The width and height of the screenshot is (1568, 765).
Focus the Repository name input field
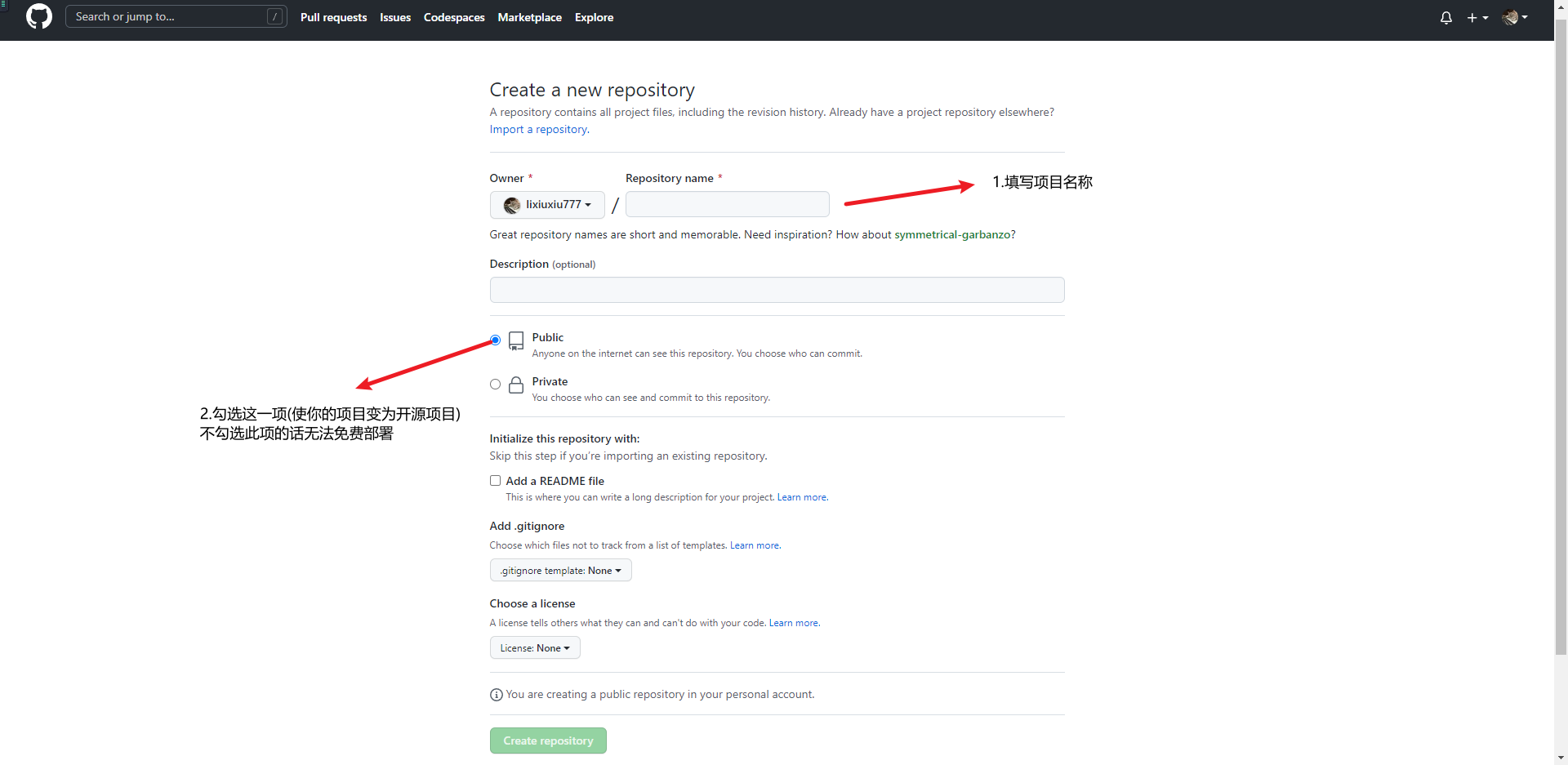[x=727, y=204]
